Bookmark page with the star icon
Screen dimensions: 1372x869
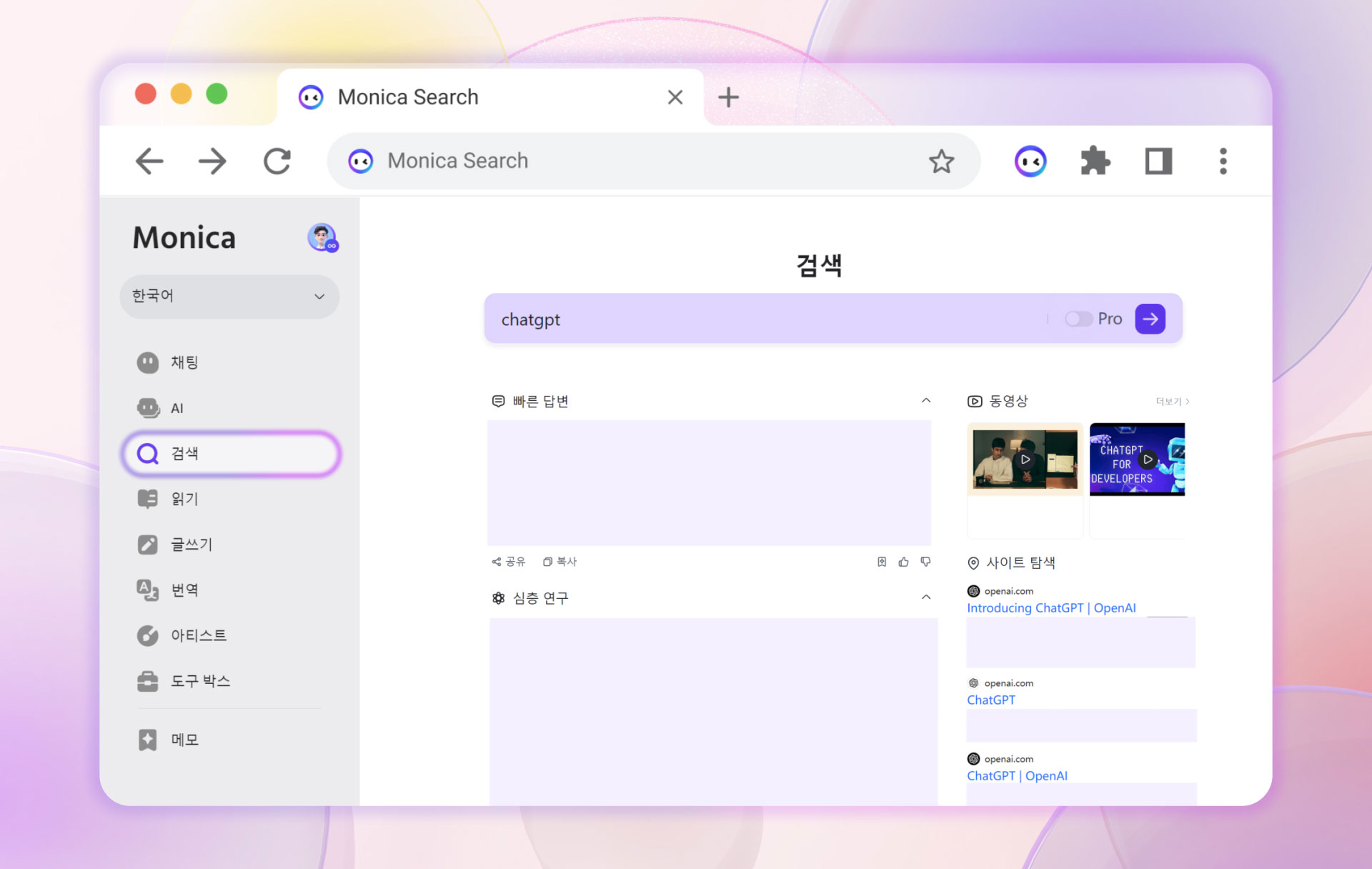point(941,162)
